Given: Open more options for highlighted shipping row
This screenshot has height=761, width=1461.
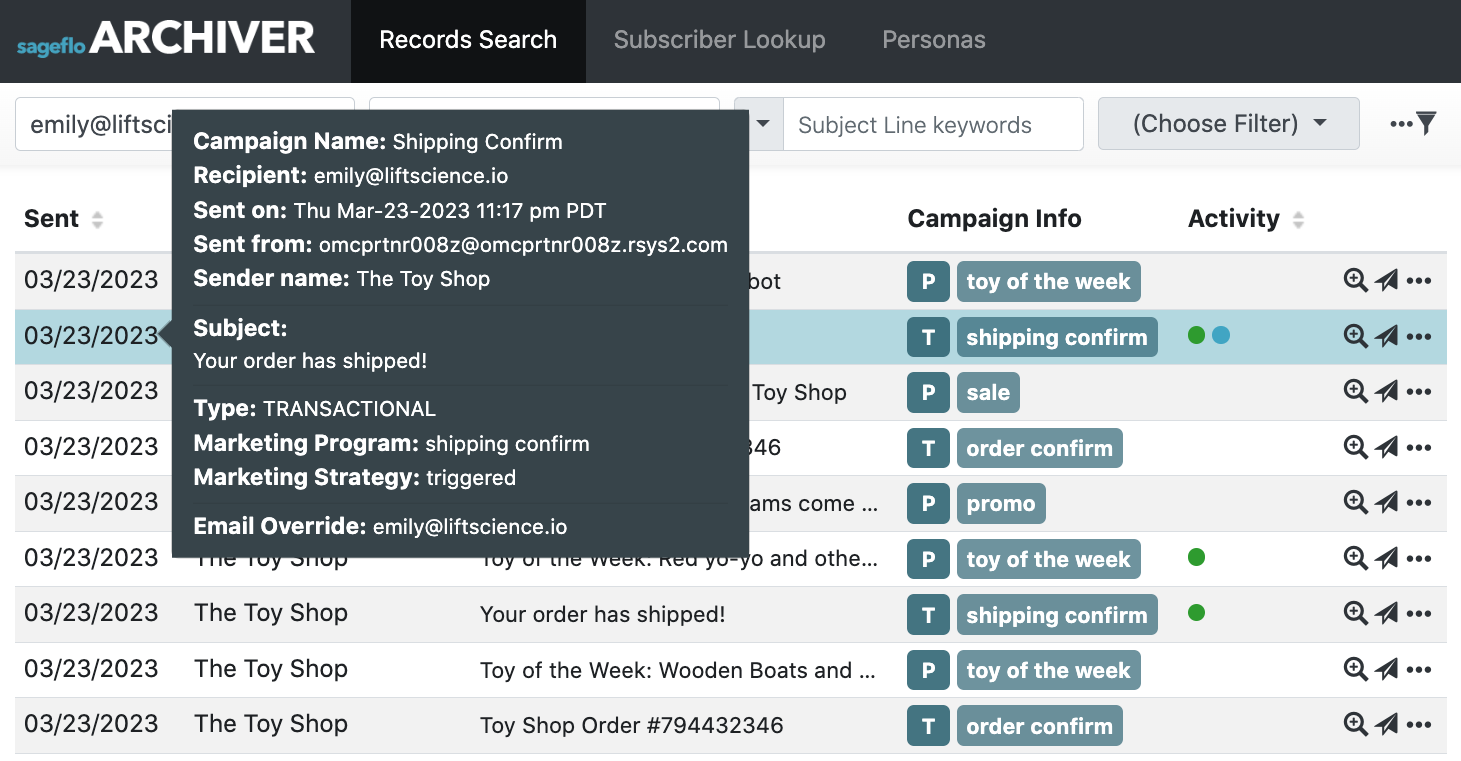Looking at the screenshot, I should click(x=1419, y=337).
